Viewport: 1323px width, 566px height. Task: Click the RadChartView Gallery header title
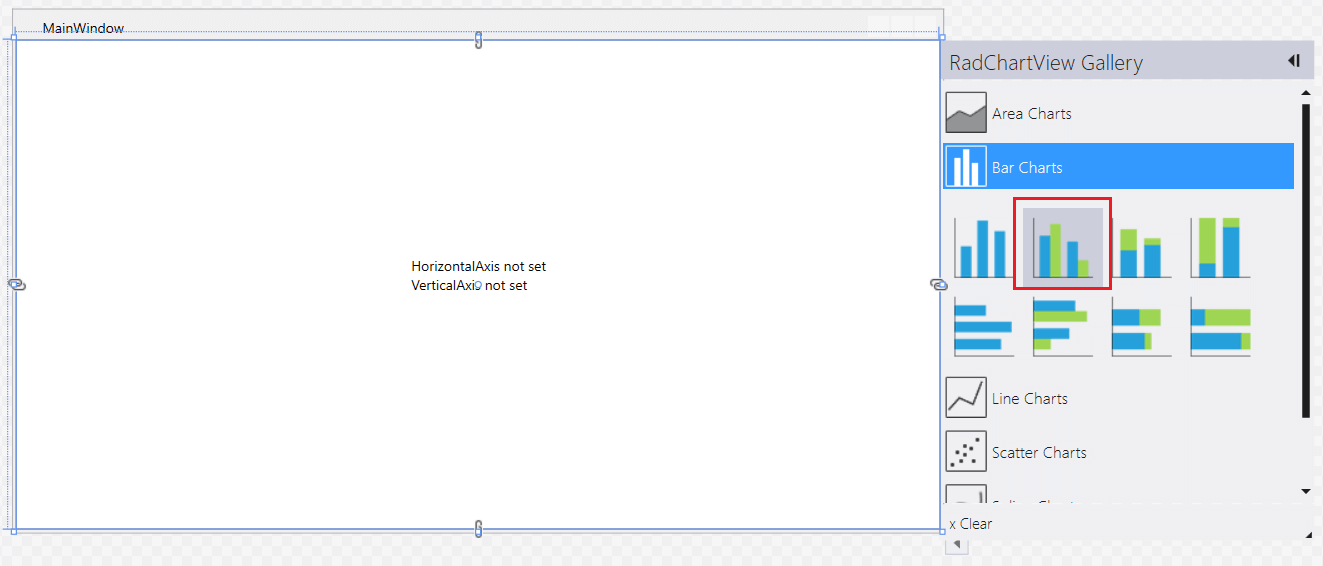point(1046,63)
